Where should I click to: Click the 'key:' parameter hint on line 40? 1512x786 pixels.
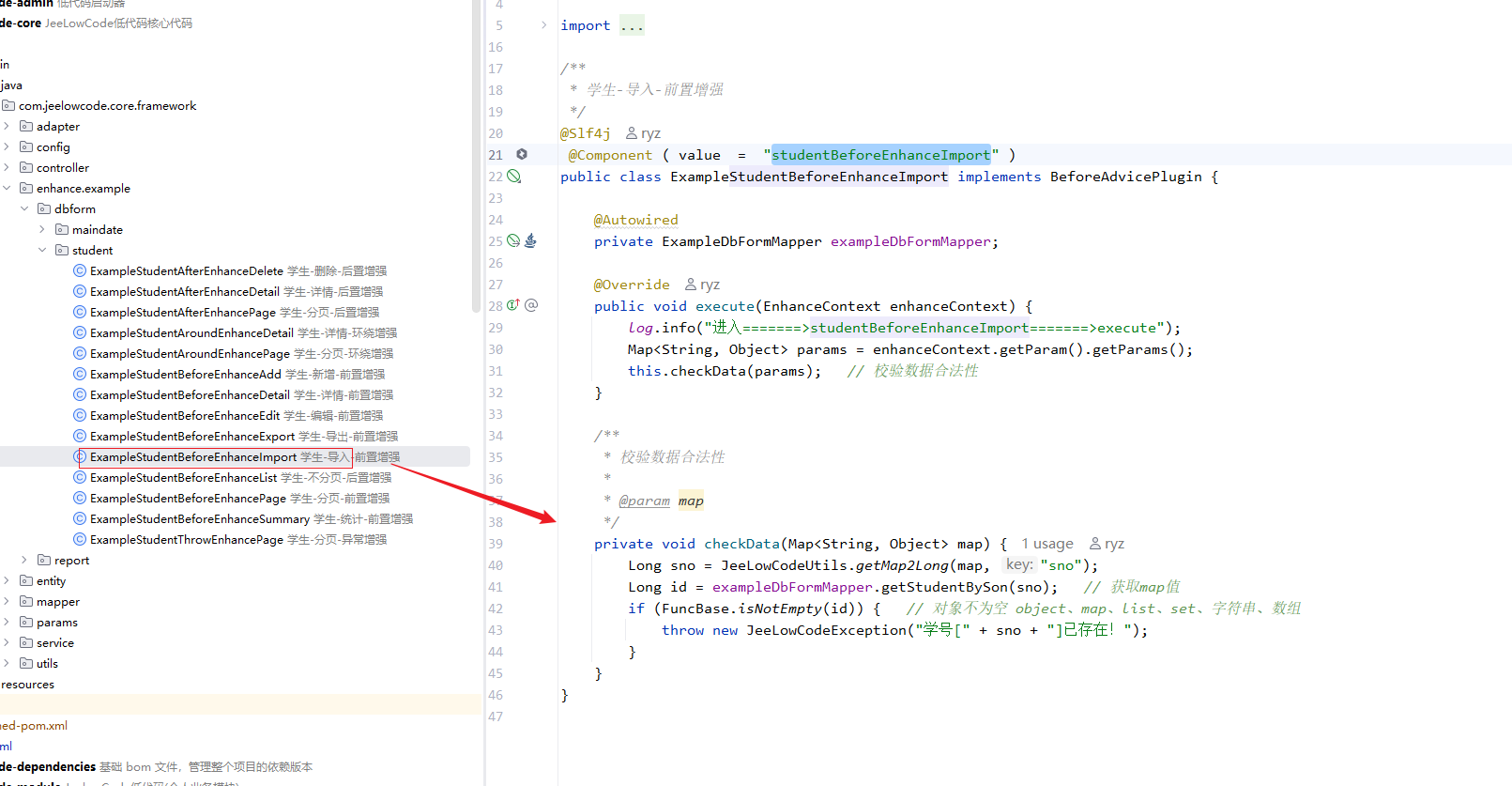pos(1019,564)
